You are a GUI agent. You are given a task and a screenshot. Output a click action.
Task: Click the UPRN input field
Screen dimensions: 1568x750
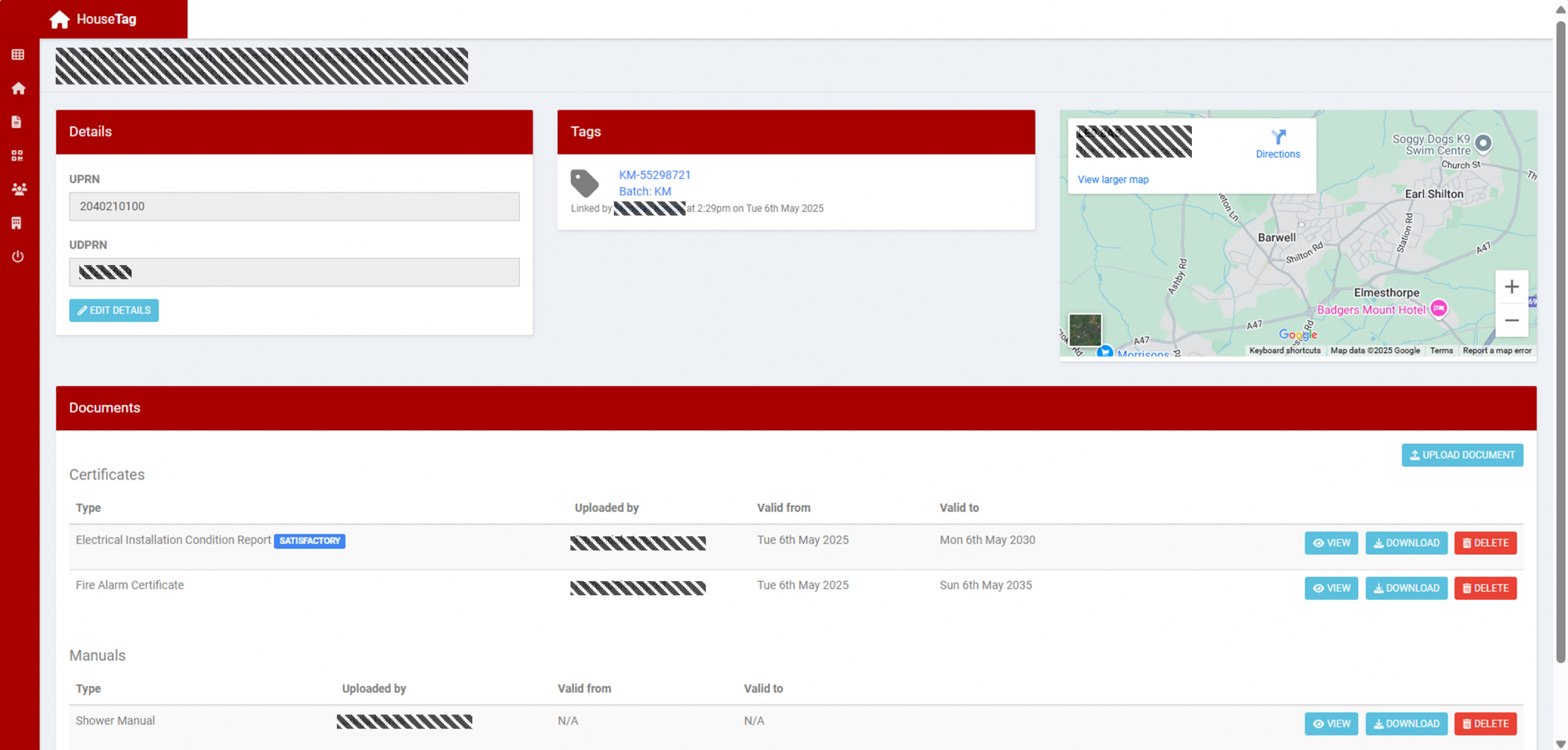pyautogui.click(x=294, y=207)
